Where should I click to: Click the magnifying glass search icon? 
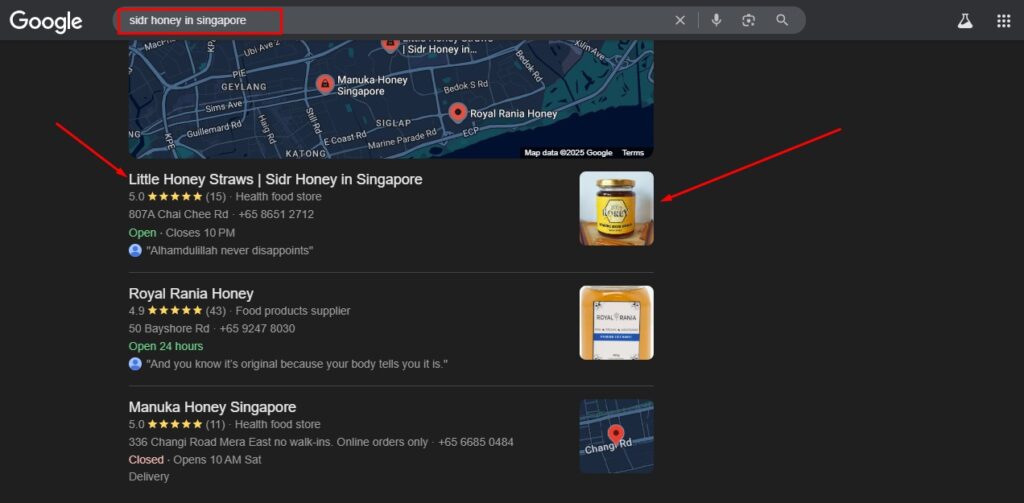782,20
